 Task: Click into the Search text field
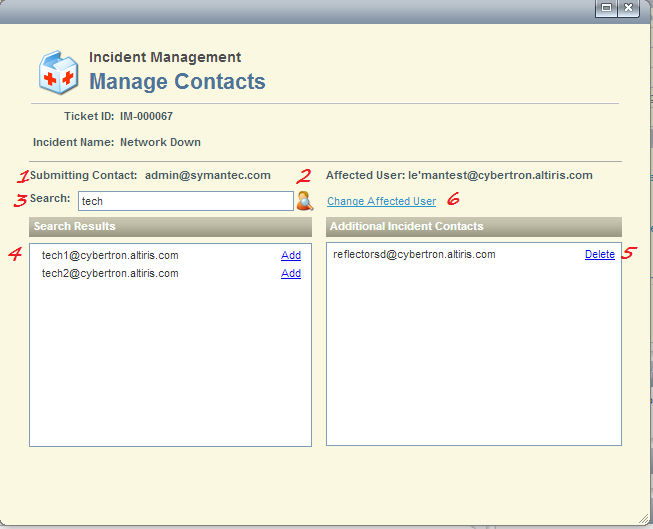[x=186, y=201]
